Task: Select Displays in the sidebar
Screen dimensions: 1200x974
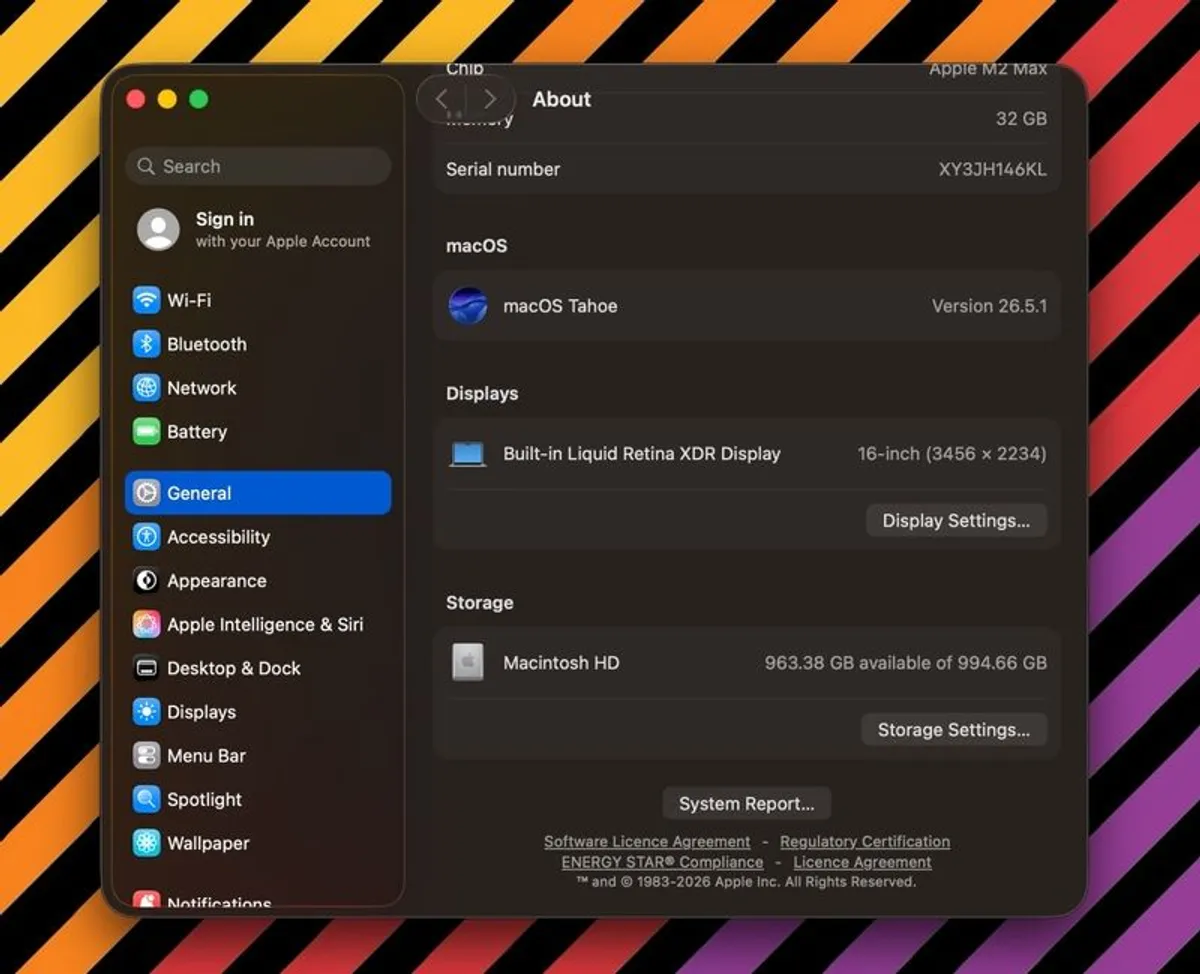Action: [258, 712]
